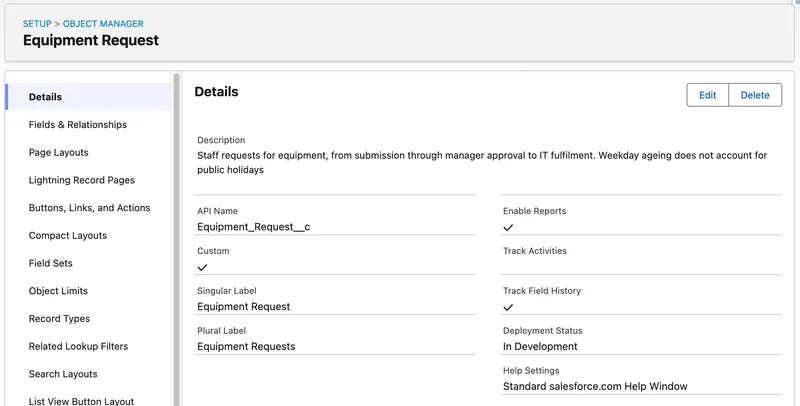Image resolution: width=800 pixels, height=406 pixels.
Task: Open the SETUP breadcrumb link
Action: [37, 23]
